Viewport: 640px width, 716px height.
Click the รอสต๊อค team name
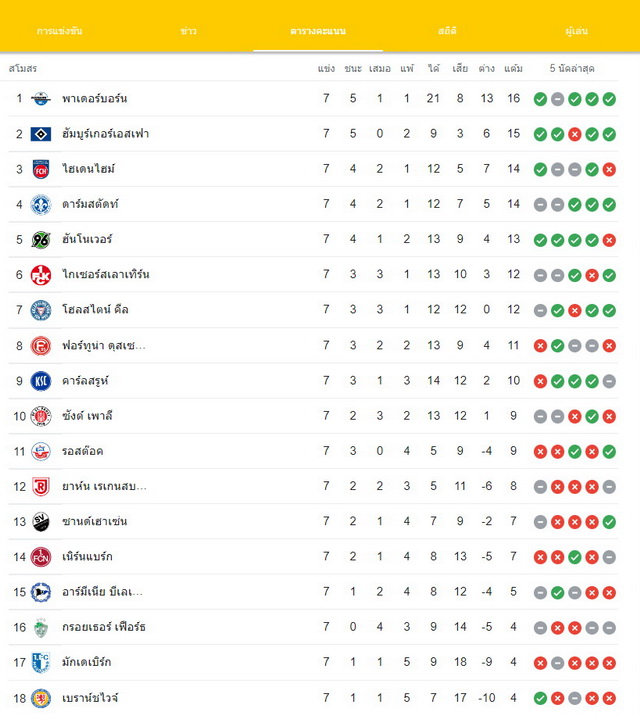pos(83,451)
